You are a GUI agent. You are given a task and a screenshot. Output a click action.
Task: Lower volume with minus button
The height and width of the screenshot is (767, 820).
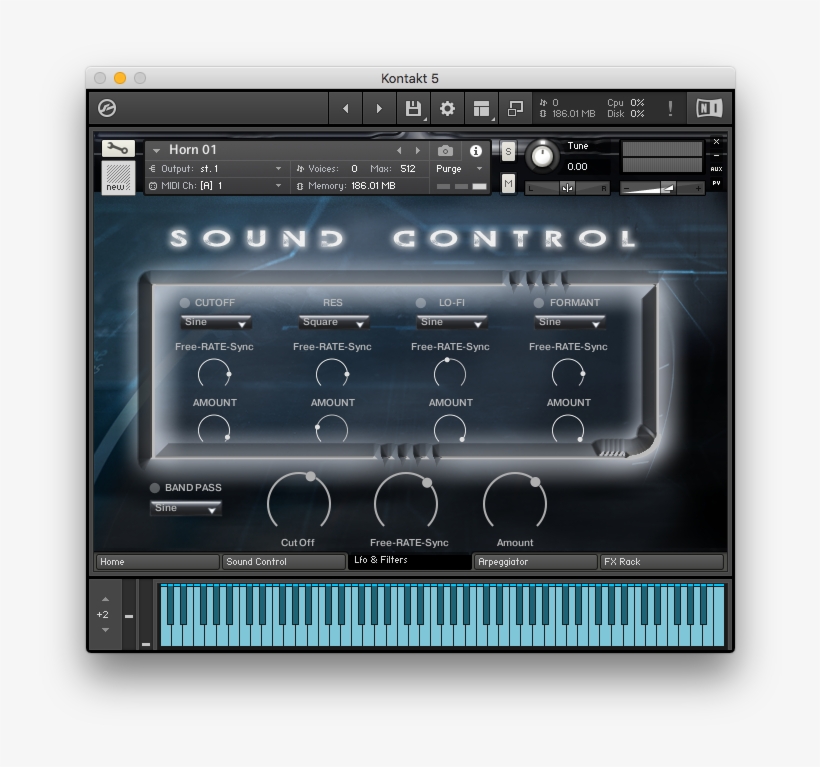[627, 188]
